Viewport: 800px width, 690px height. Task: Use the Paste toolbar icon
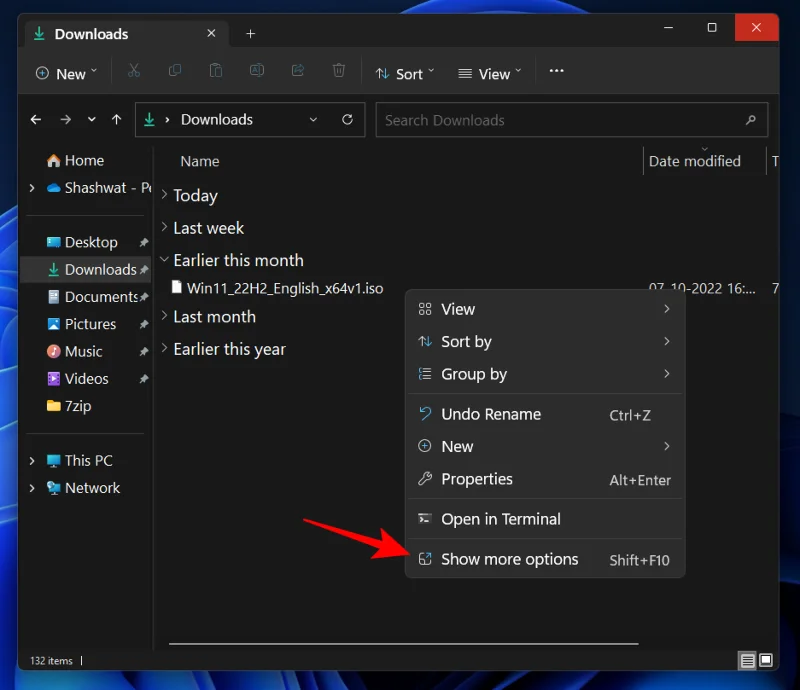(215, 71)
